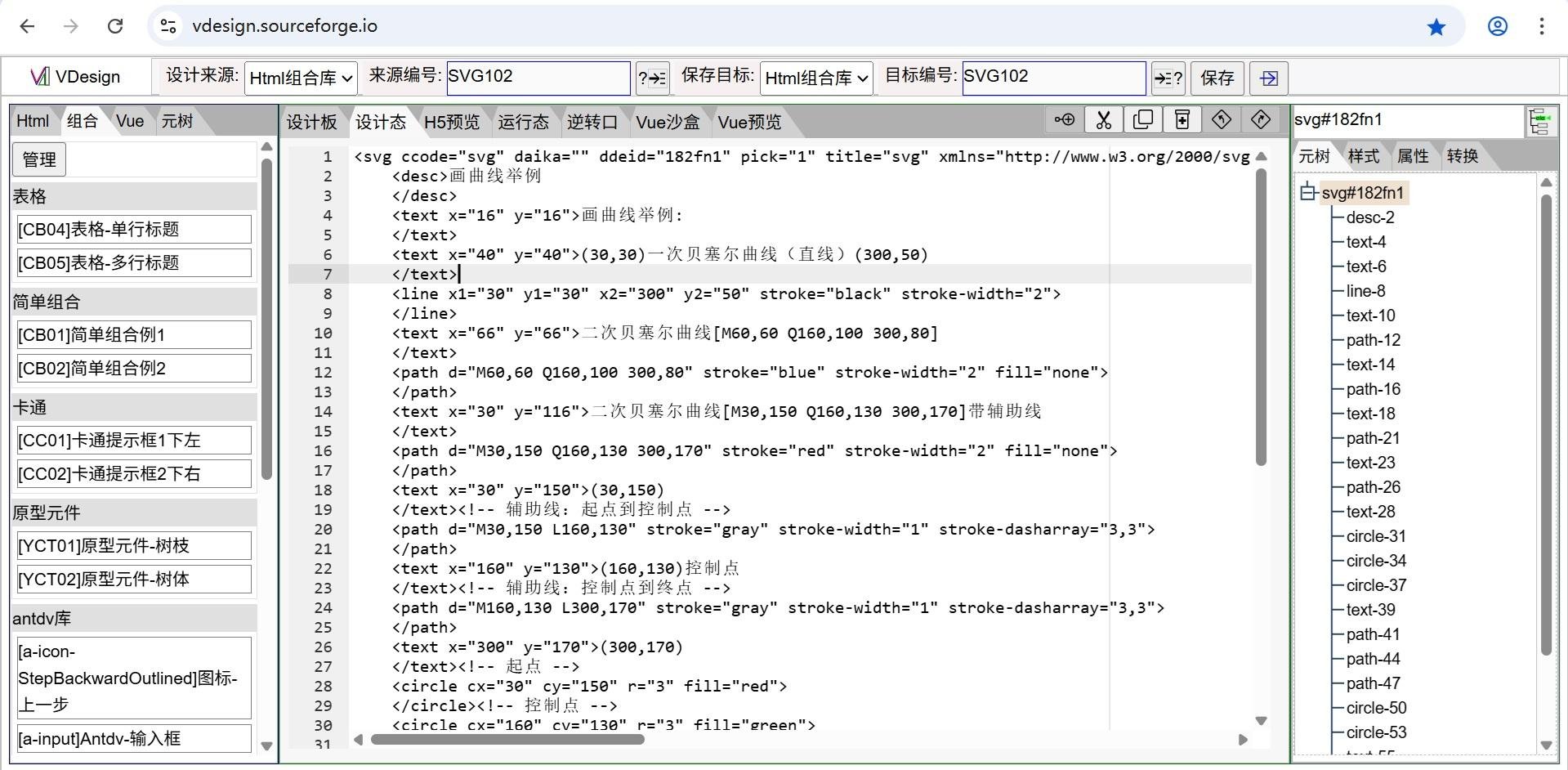Open the 元树 tab in left panel
Image resolution: width=1568 pixels, height=770 pixels.
(x=176, y=121)
